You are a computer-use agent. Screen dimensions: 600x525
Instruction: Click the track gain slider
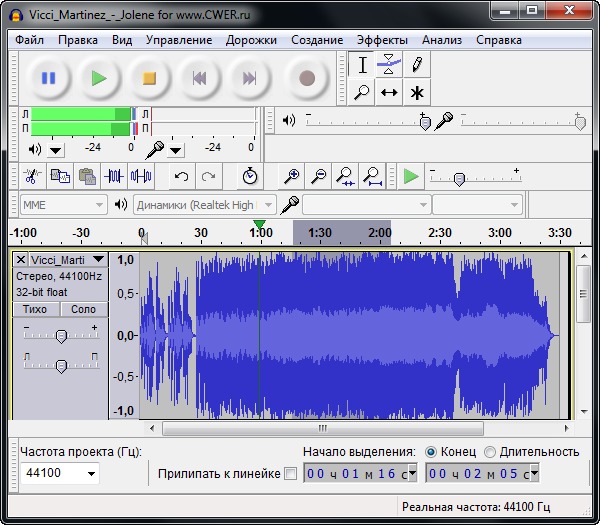(x=61, y=336)
